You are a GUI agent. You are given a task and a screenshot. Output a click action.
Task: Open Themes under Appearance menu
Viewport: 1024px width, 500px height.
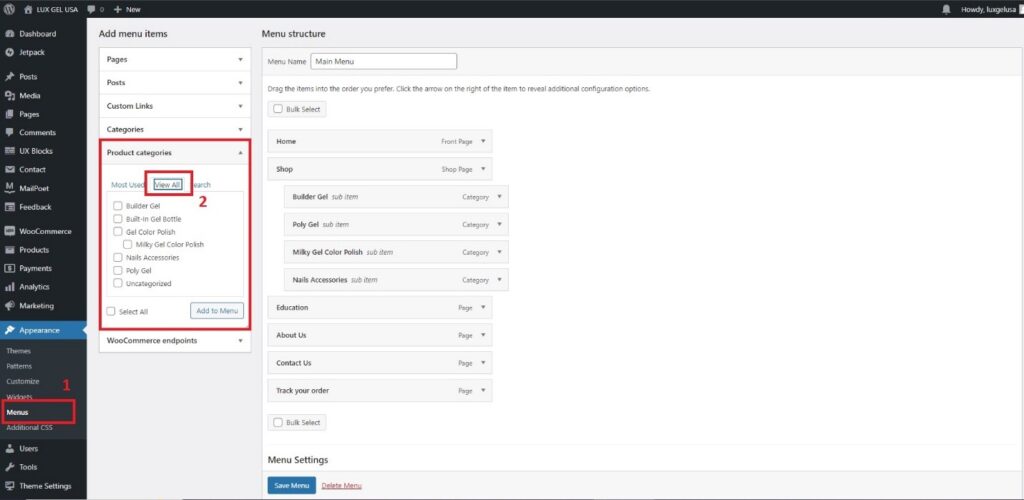(19, 351)
